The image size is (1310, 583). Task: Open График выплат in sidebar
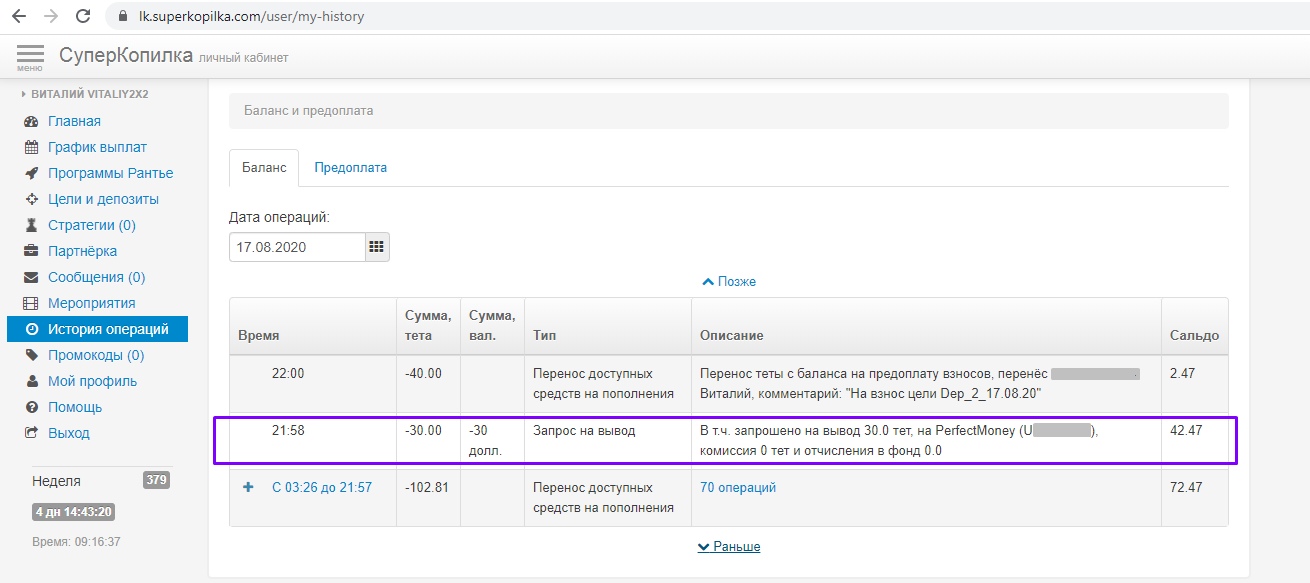pyautogui.click(x=97, y=147)
